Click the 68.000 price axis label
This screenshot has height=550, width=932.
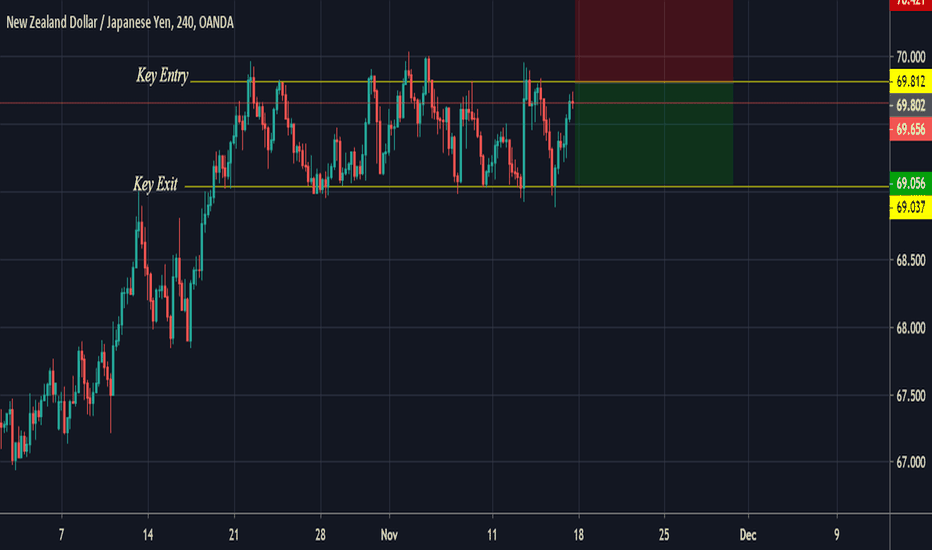click(909, 328)
